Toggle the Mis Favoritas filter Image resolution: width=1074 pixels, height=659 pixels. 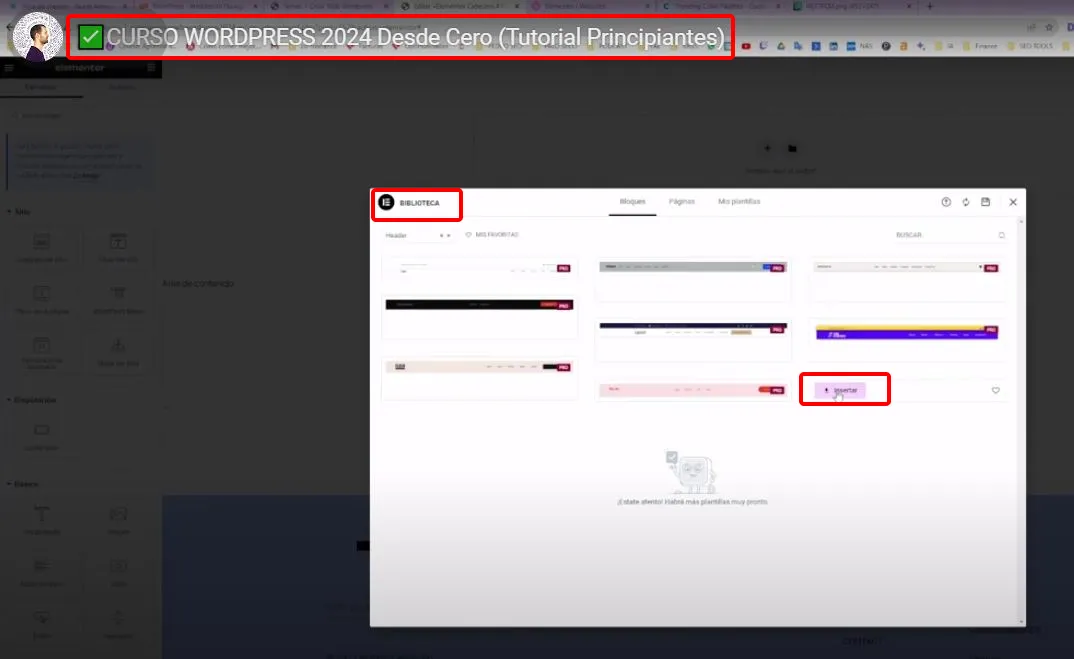tap(492, 235)
